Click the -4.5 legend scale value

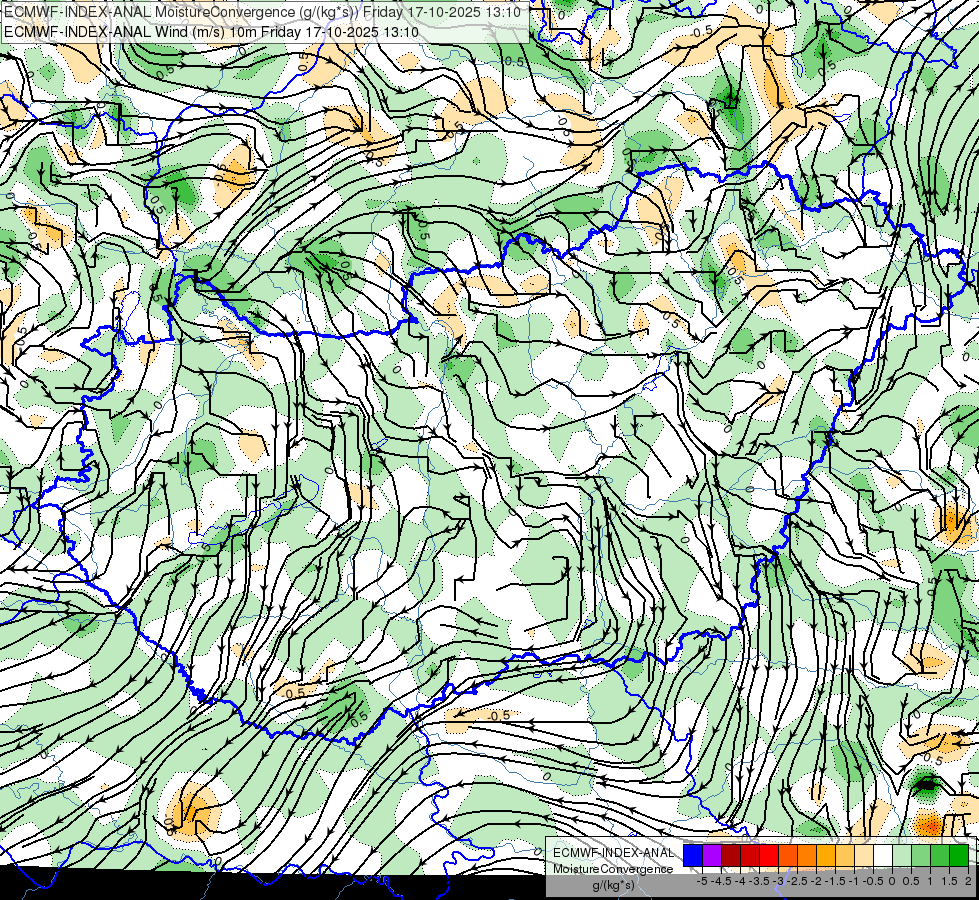tap(721, 881)
